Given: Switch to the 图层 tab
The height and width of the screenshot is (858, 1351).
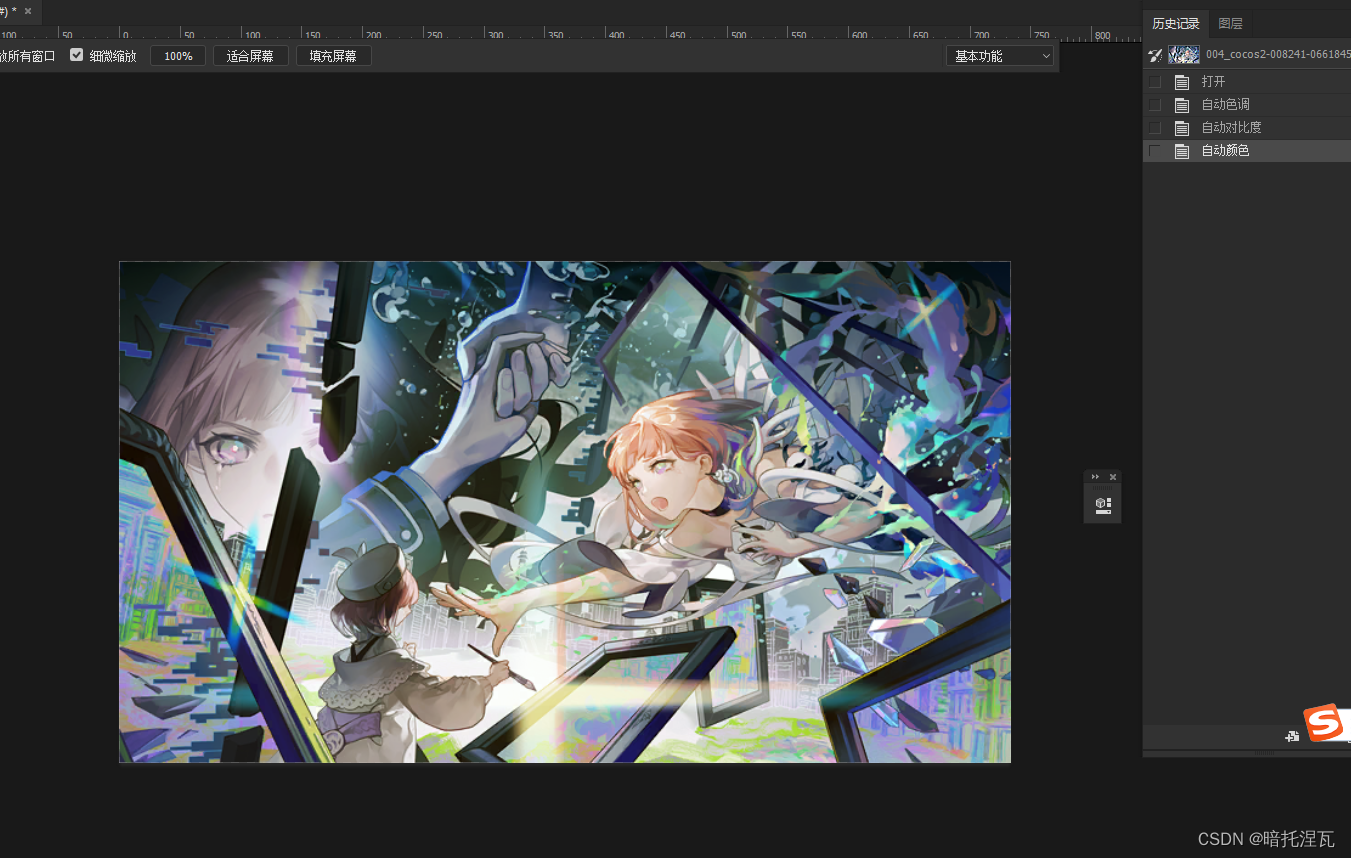Looking at the screenshot, I should (x=1231, y=24).
